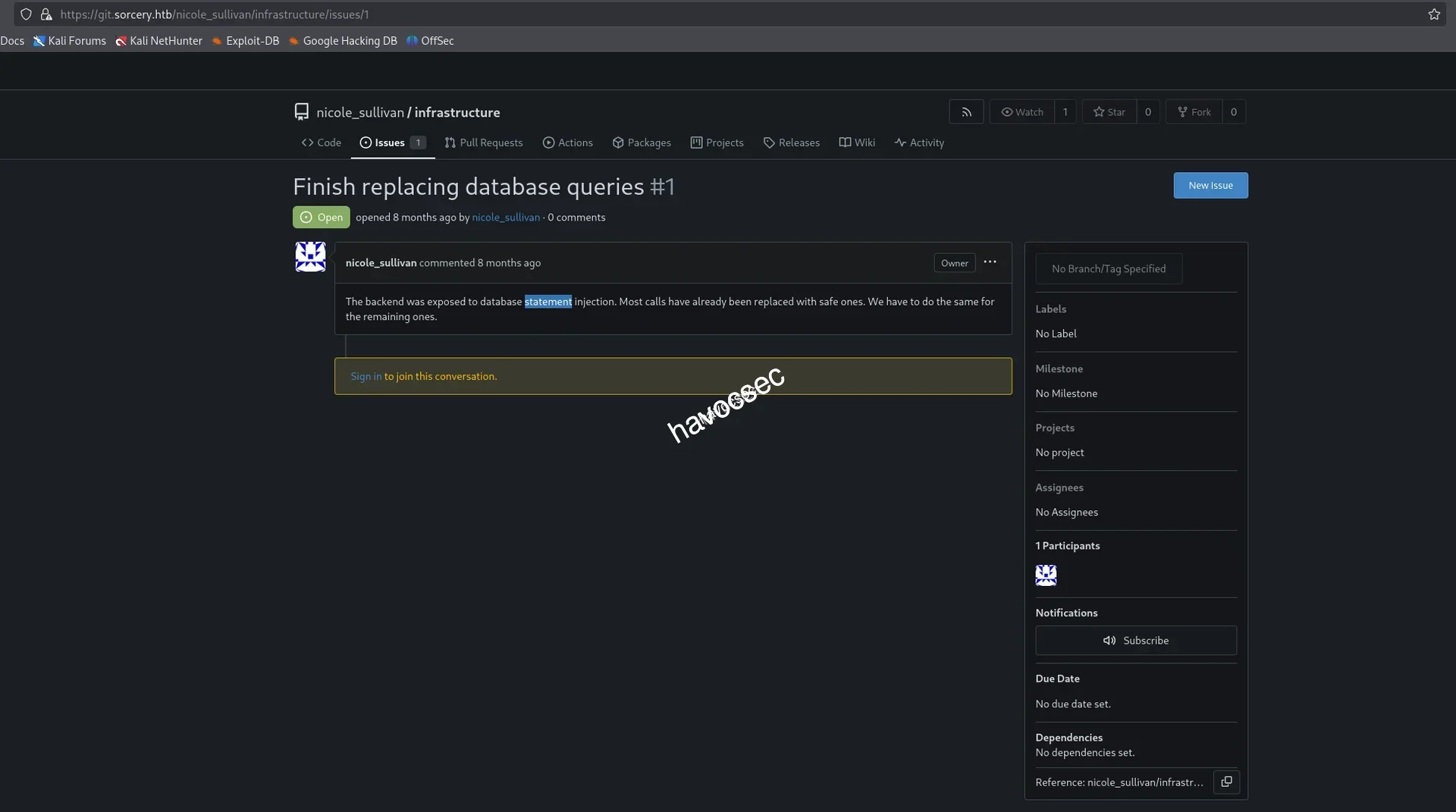This screenshot has height=812, width=1456.
Task: Expand the Watch count dropdown
Action: (1065, 111)
